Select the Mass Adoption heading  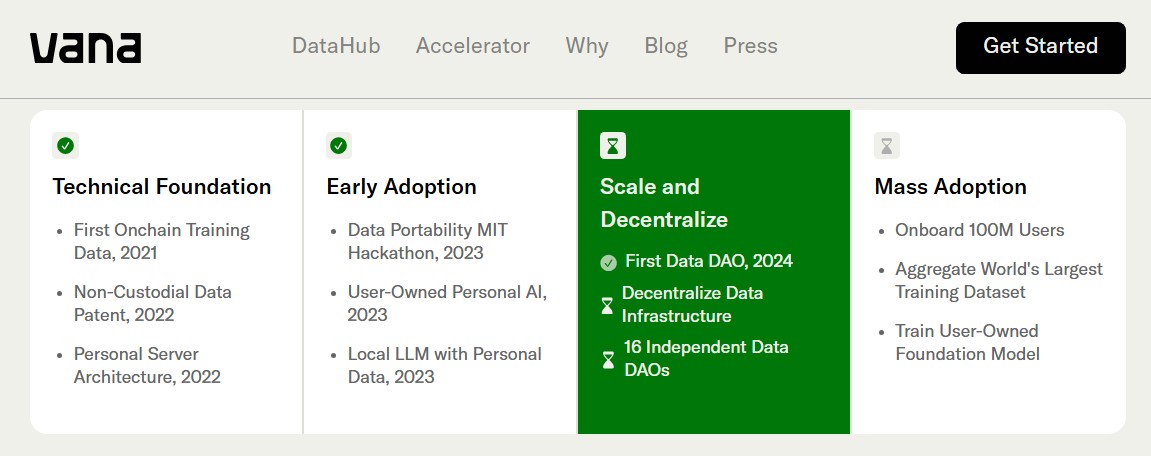pyautogui.click(x=951, y=187)
